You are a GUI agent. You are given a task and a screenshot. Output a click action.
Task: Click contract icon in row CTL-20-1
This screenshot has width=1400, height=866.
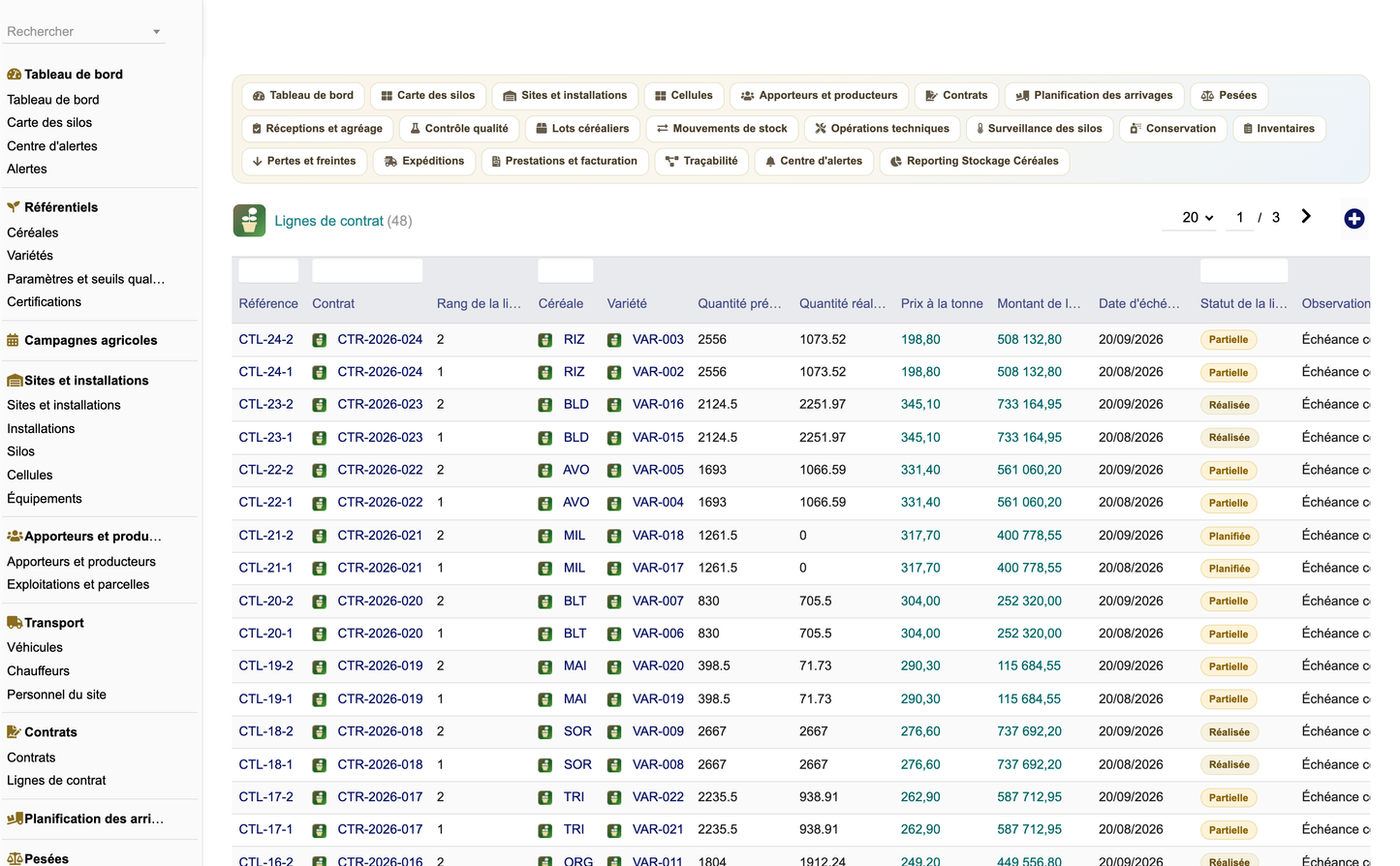pos(320,634)
